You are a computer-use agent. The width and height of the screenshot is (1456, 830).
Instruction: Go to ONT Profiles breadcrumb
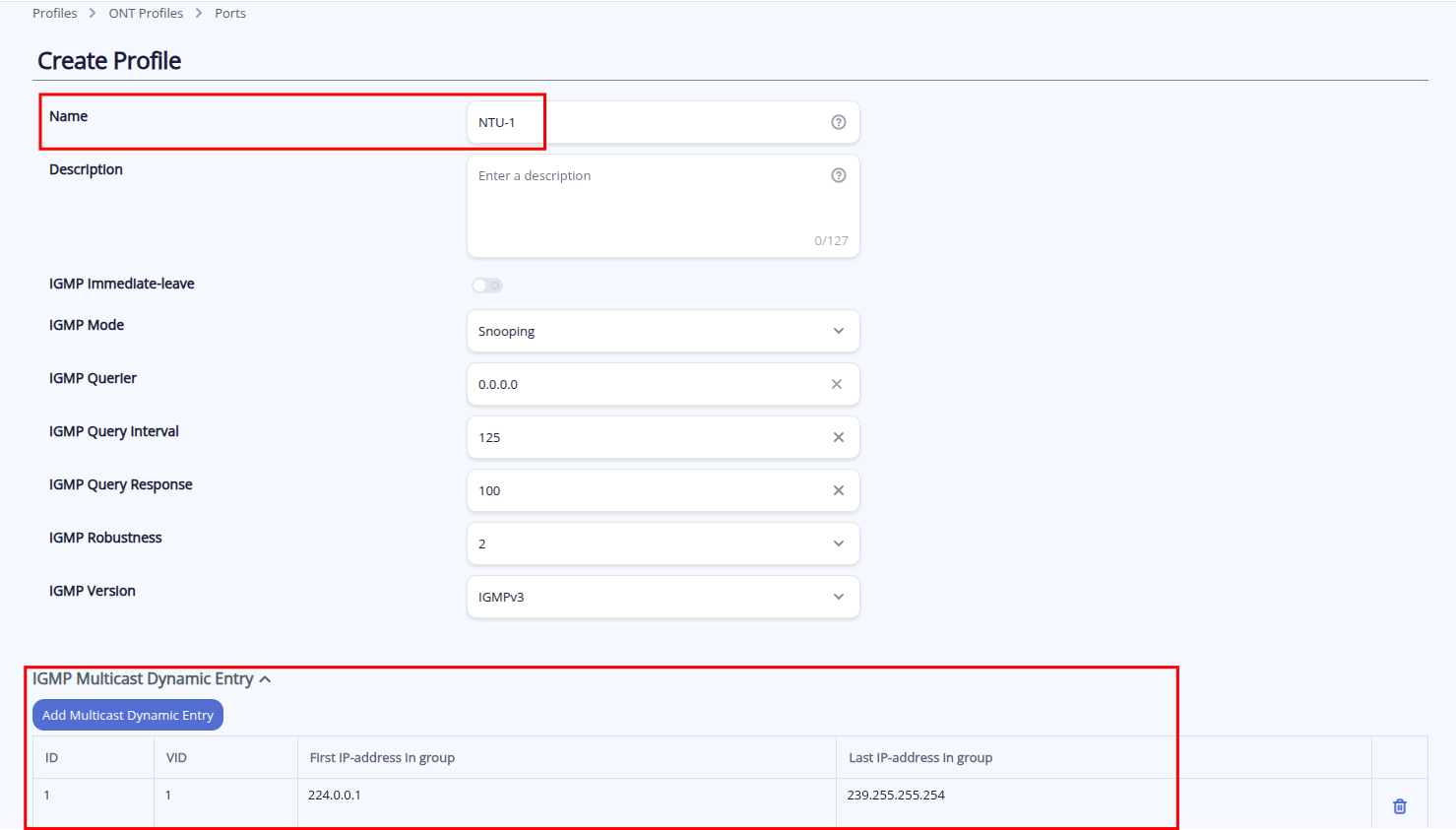pyautogui.click(x=146, y=13)
